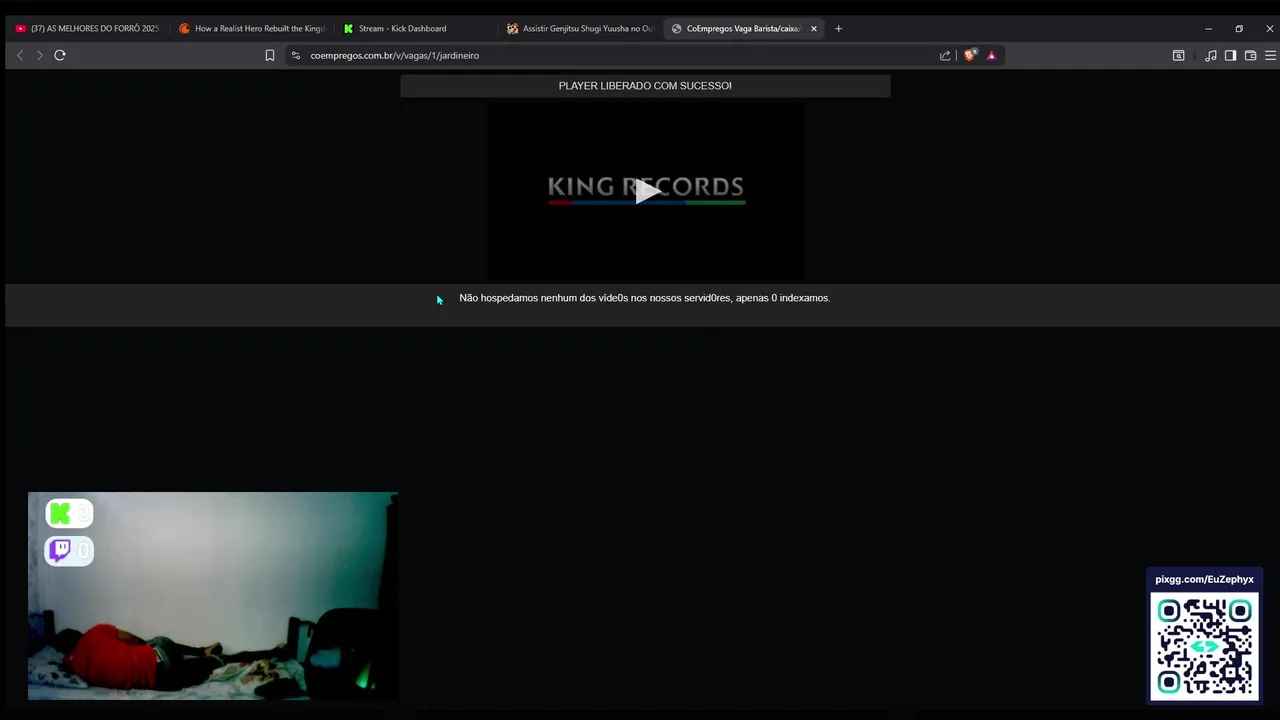Bookmark this page
This screenshot has height=720, width=1280.
click(x=270, y=55)
